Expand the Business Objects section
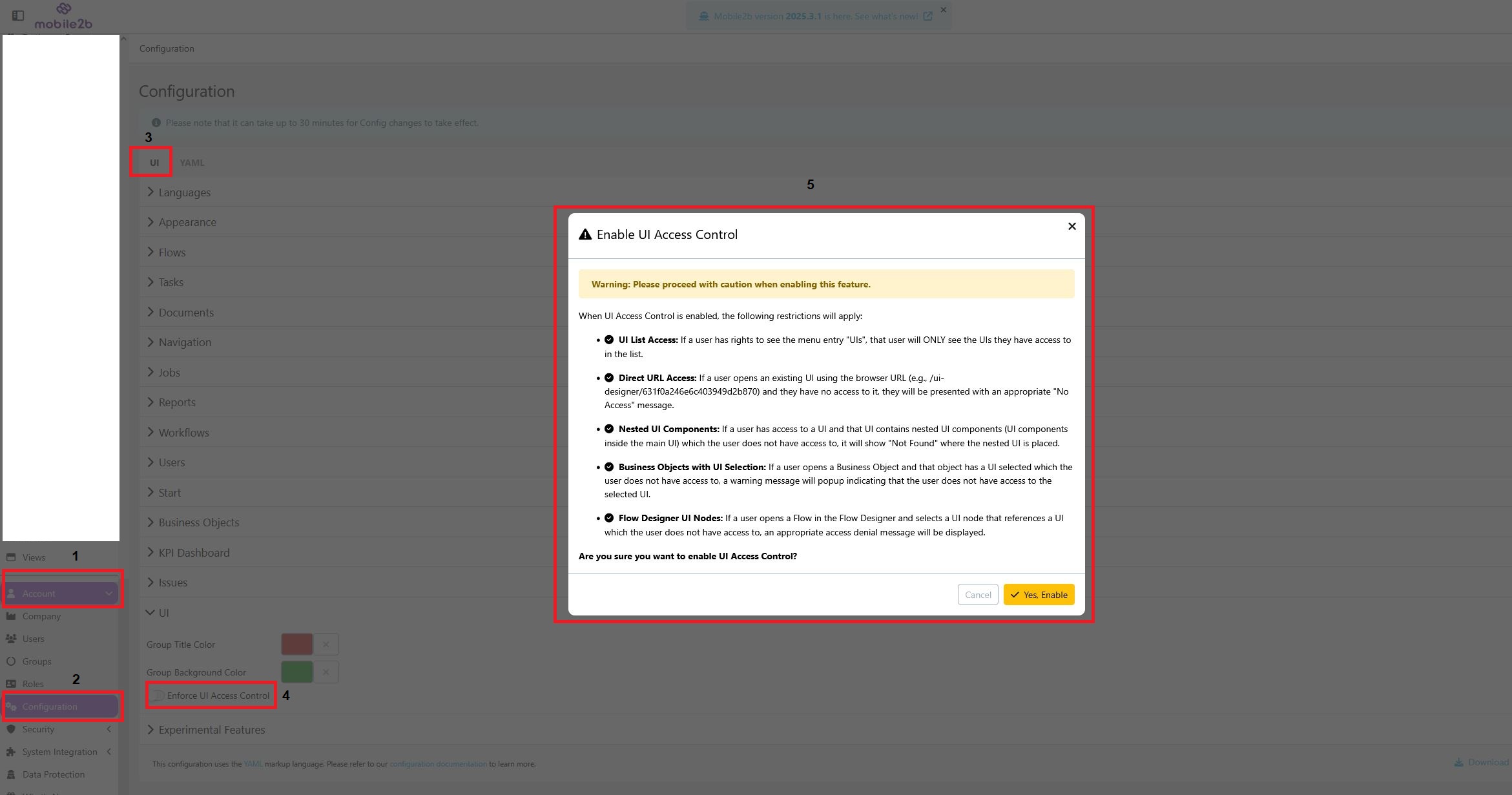Screen dimensions: 1512x795 [198, 522]
